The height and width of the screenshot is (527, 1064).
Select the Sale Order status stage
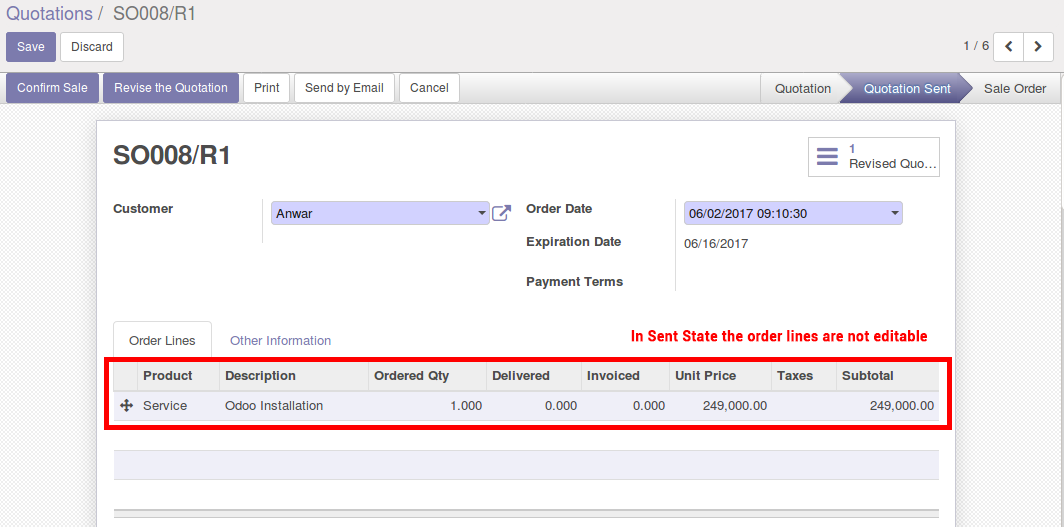(1014, 88)
